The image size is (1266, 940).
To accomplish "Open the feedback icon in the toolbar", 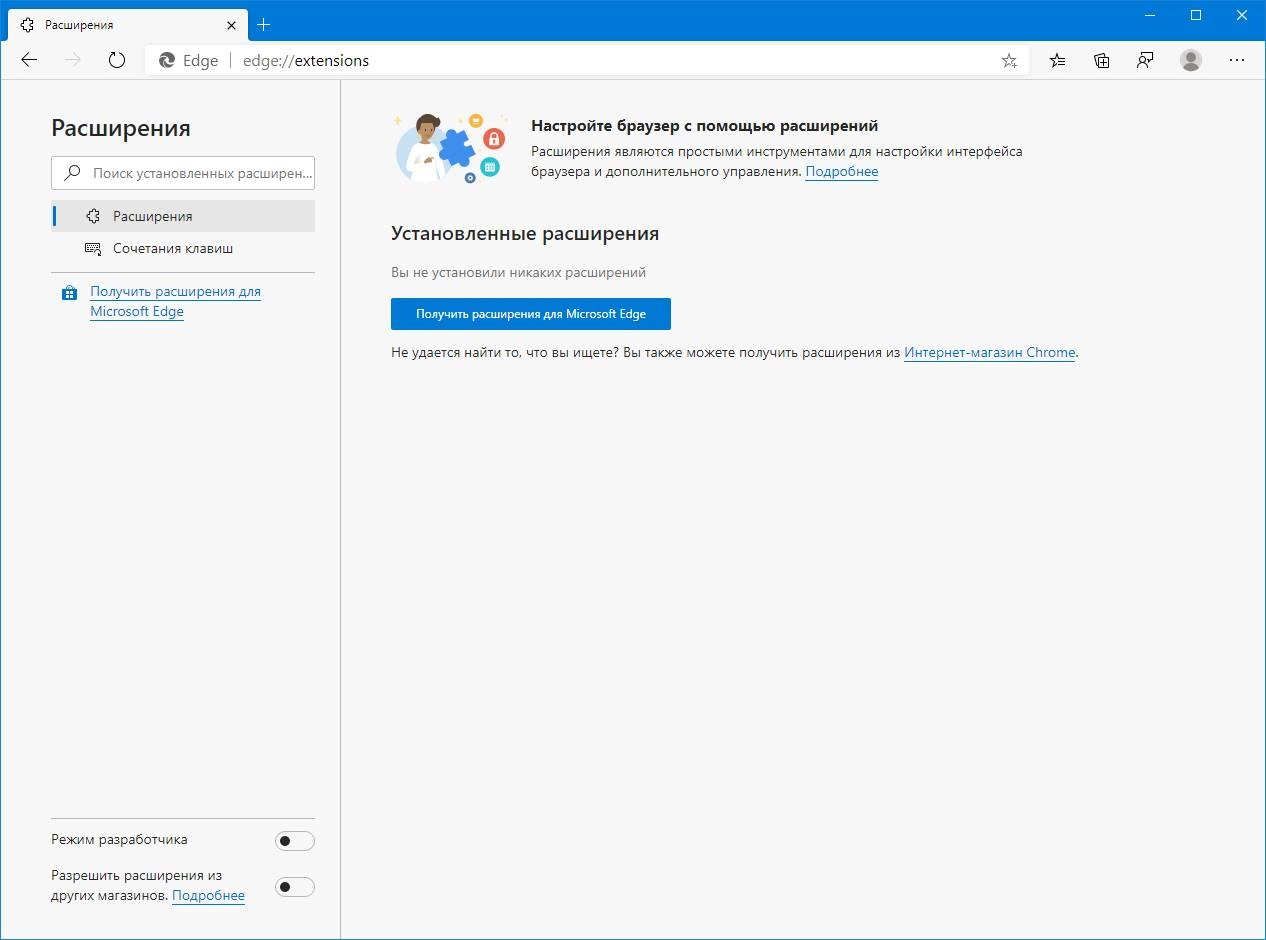I will coord(1145,60).
